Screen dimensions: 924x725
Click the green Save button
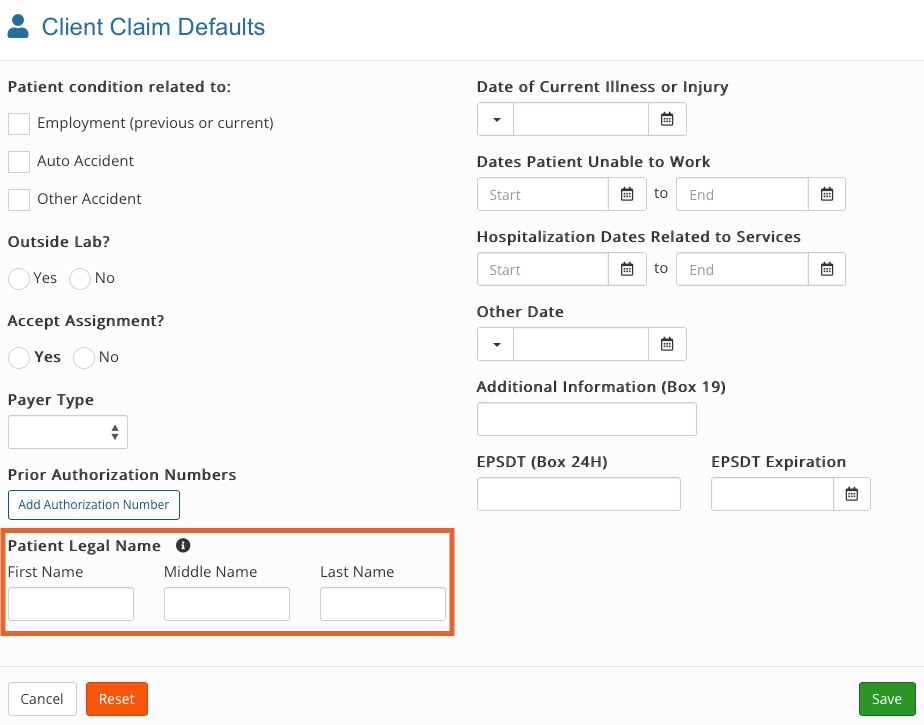[887, 698]
